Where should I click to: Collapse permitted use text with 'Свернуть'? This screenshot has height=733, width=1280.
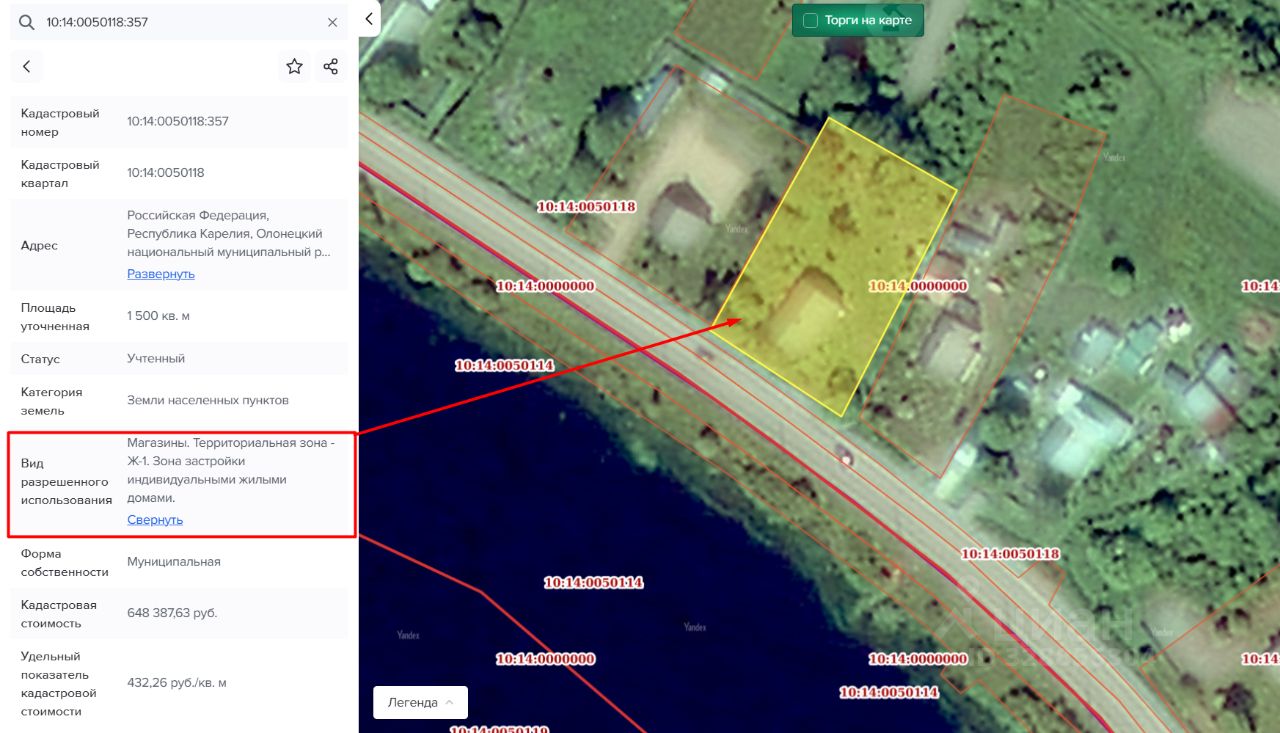tap(155, 519)
